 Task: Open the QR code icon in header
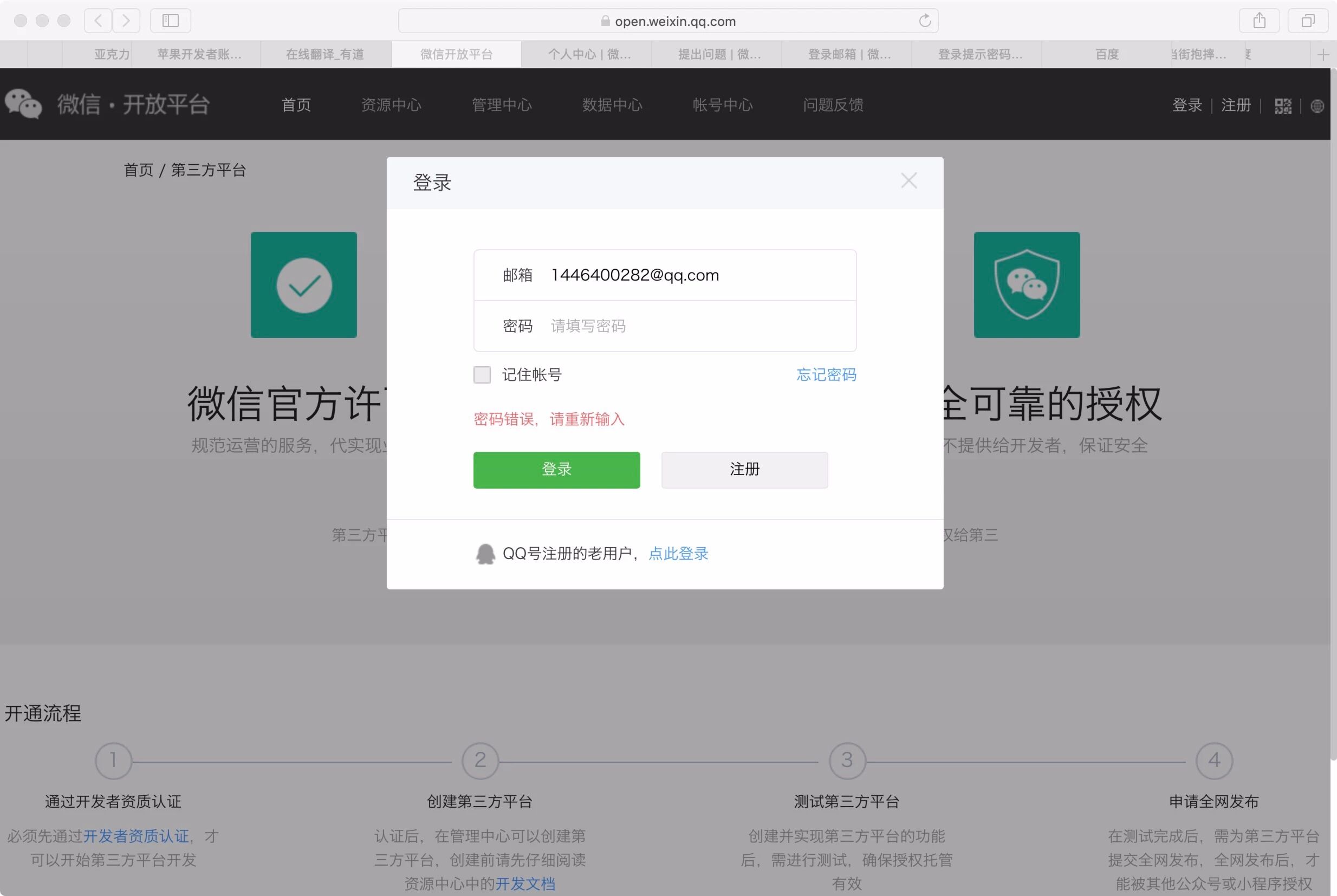tap(1283, 106)
